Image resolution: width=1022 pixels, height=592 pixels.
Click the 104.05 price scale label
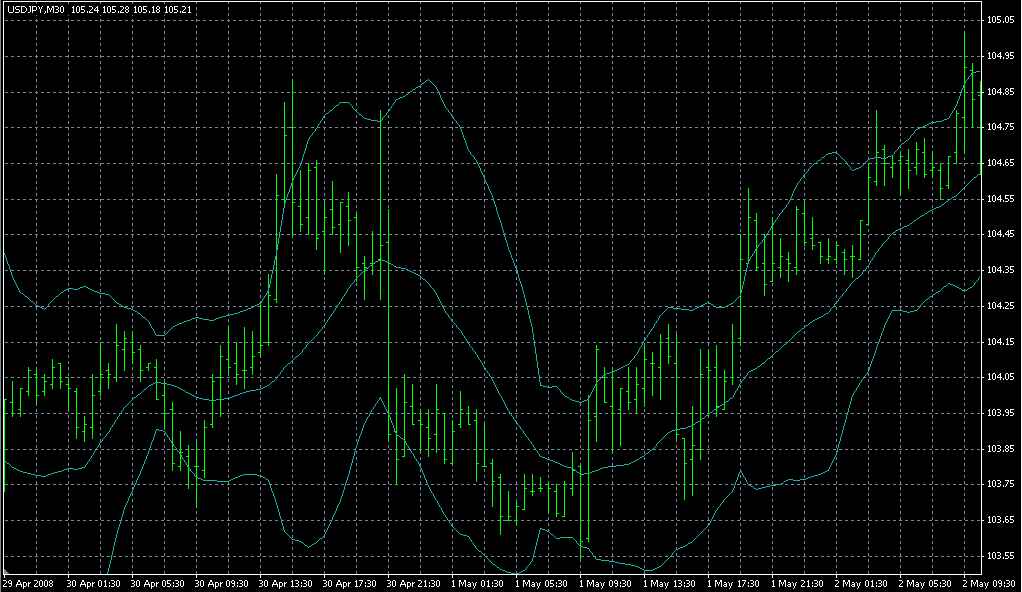coord(1000,377)
